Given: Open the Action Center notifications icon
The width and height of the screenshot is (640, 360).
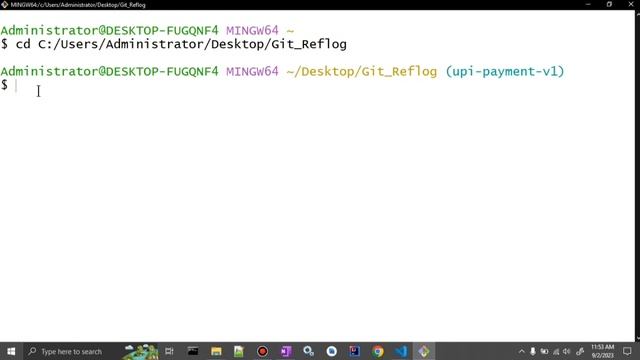Looking at the screenshot, I should point(627,351).
